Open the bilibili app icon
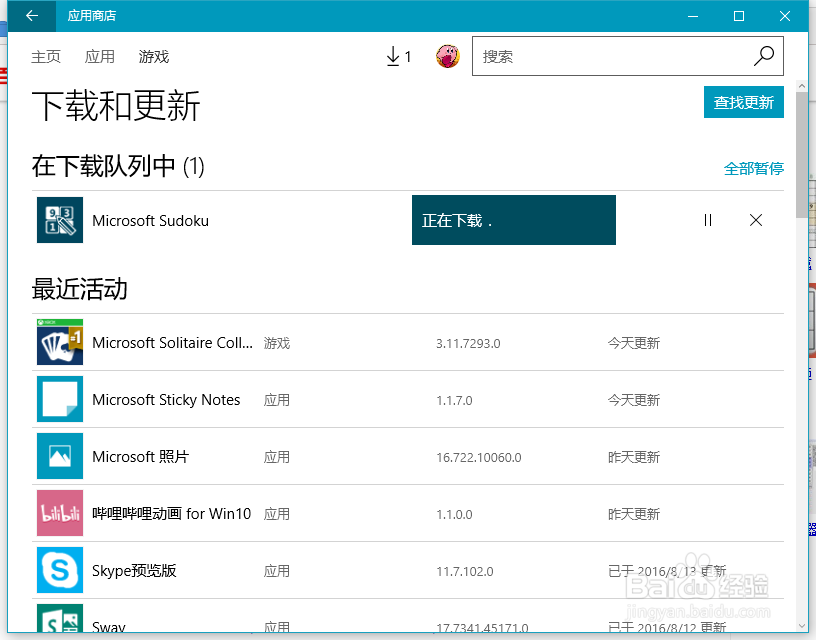This screenshot has width=816, height=640. pyautogui.click(x=60, y=513)
